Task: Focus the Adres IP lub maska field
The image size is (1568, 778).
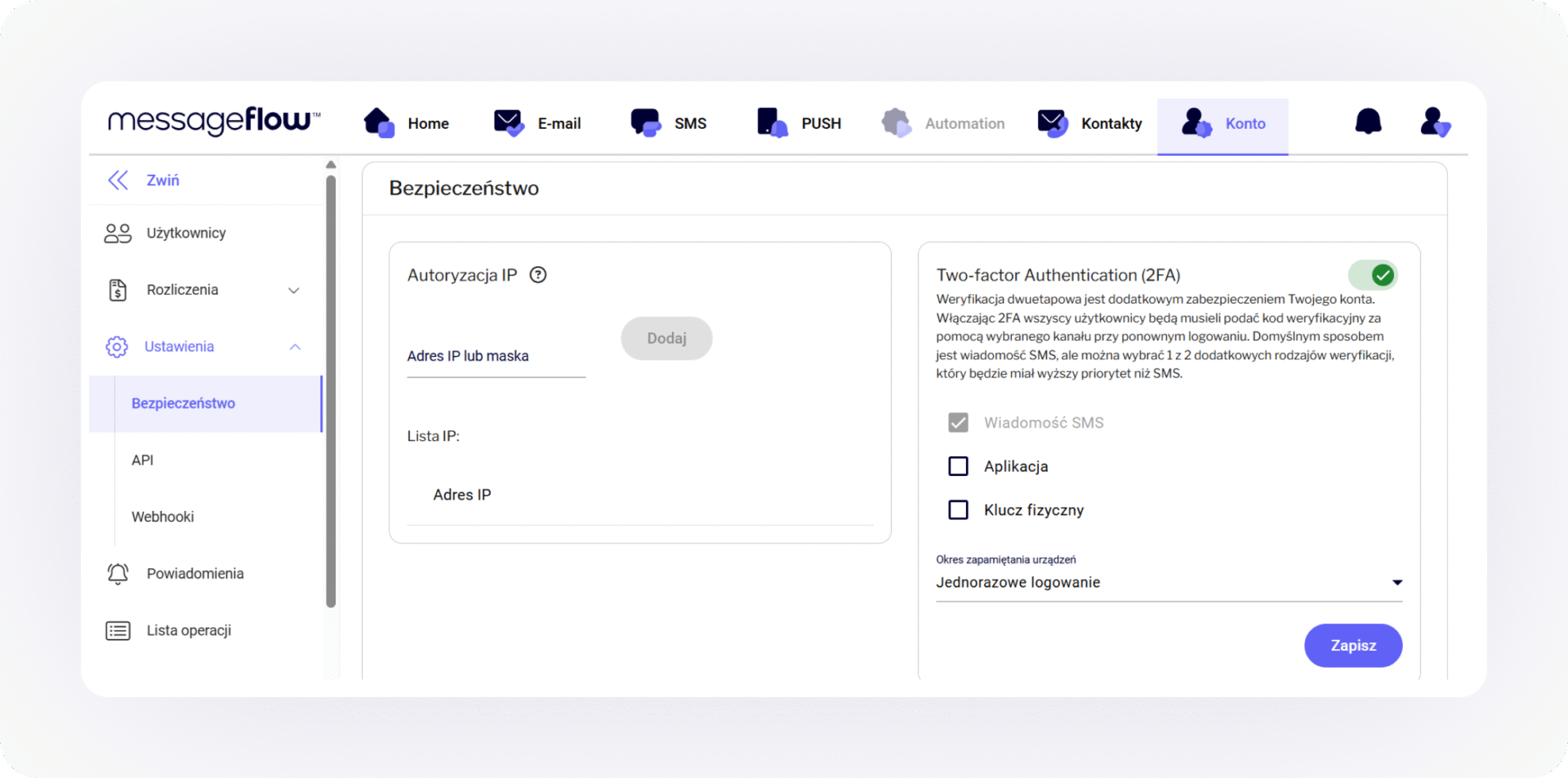Action: click(x=496, y=357)
